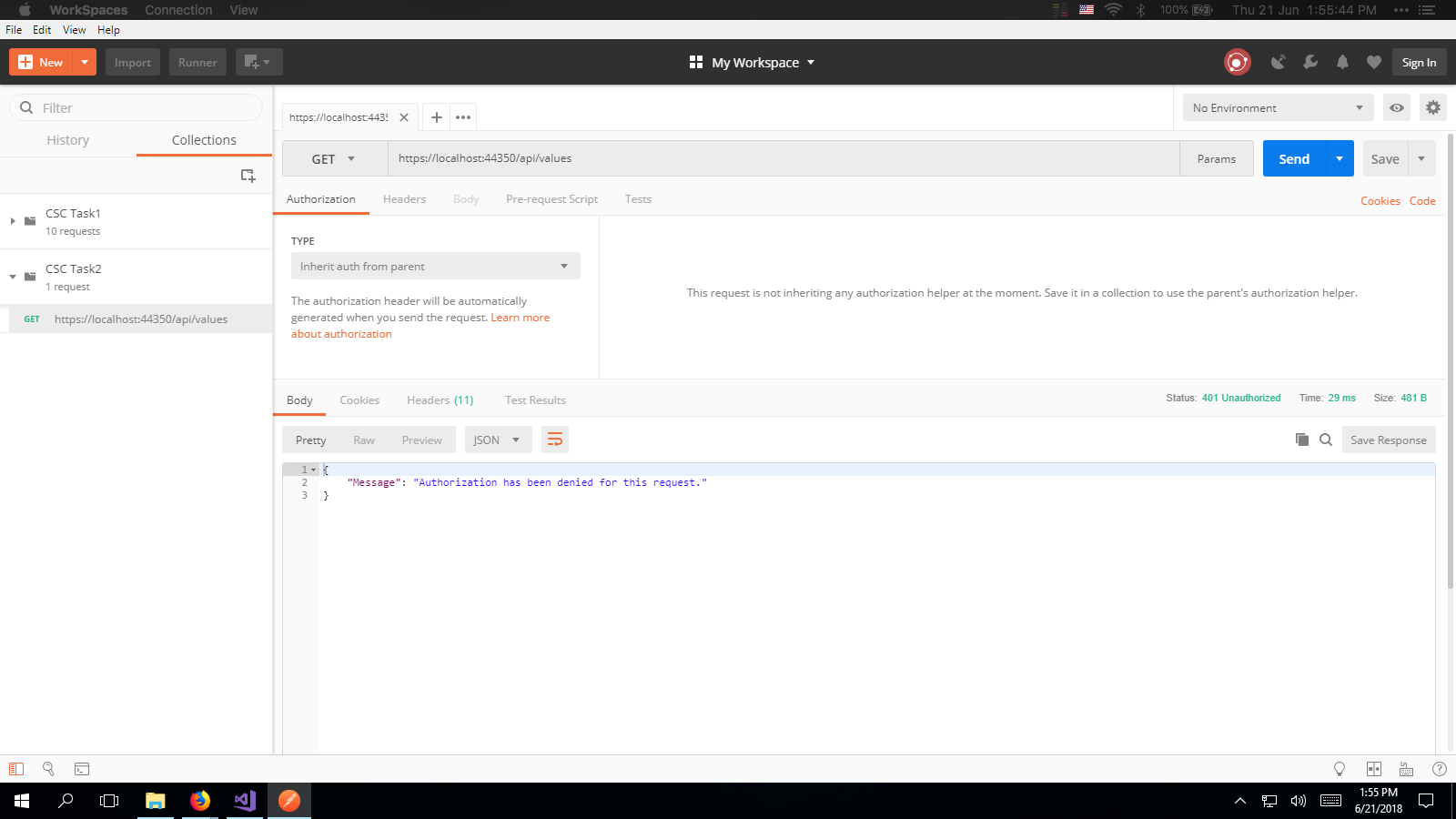
Task: Open the Postman console in bottom bar
Action: coord(82,769)
